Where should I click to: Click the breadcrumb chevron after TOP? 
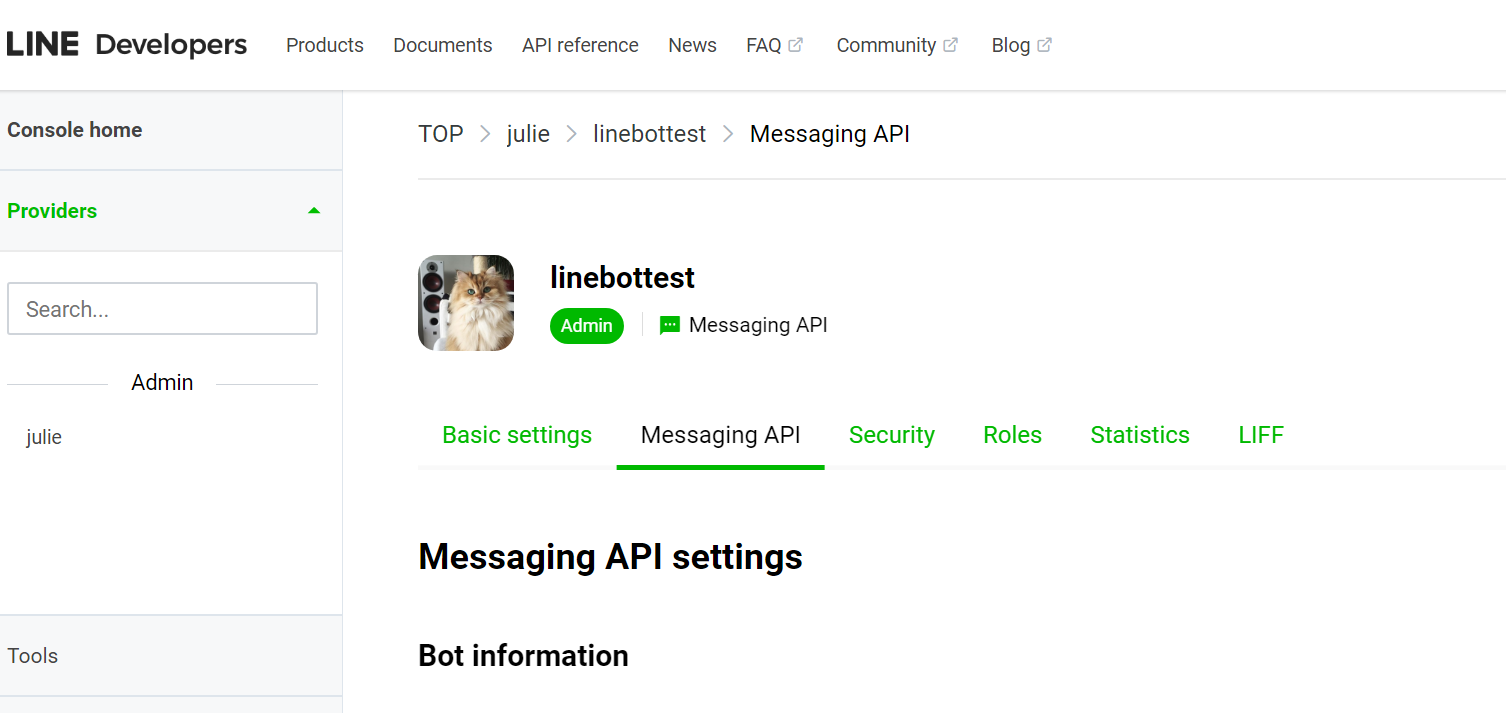(x=485, y=134)
